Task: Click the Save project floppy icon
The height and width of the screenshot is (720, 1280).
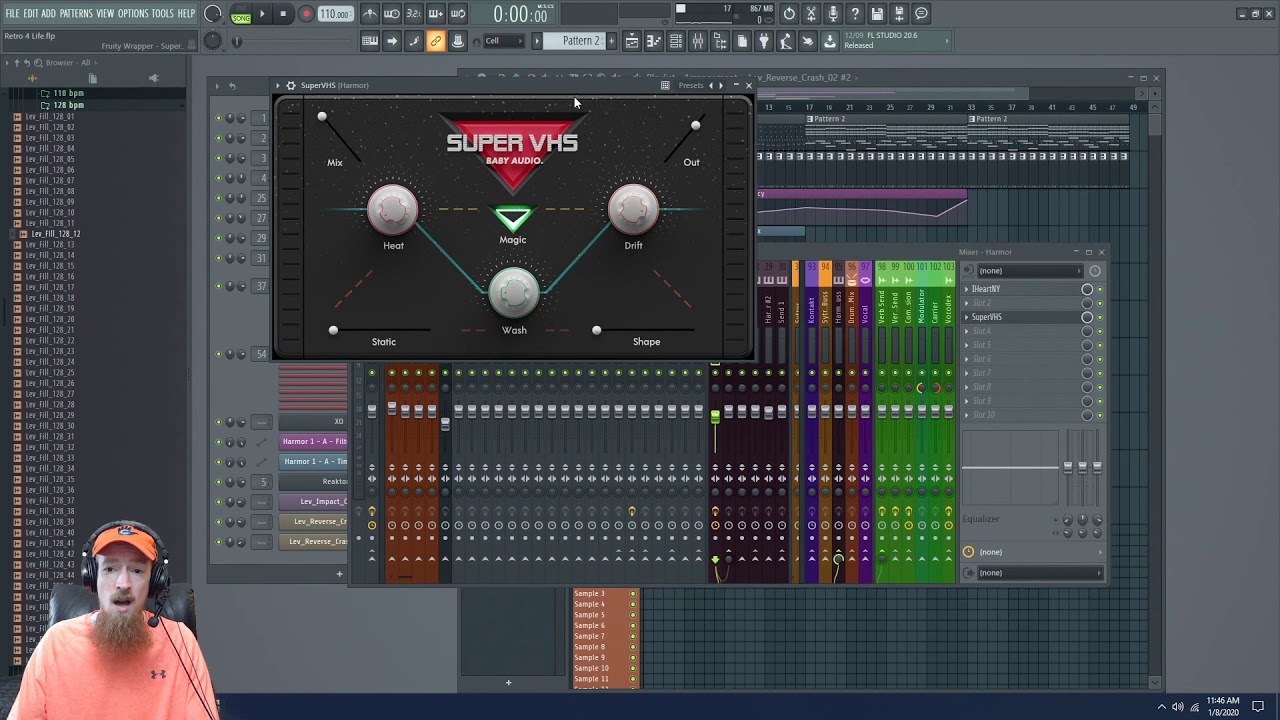Action: [877, 14]
